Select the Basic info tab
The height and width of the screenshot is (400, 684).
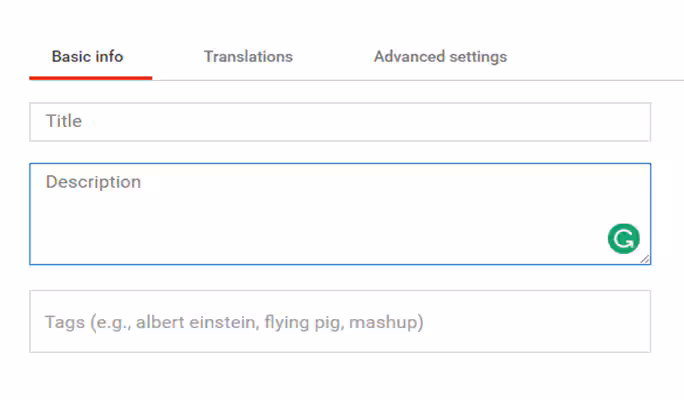(88, 57)
